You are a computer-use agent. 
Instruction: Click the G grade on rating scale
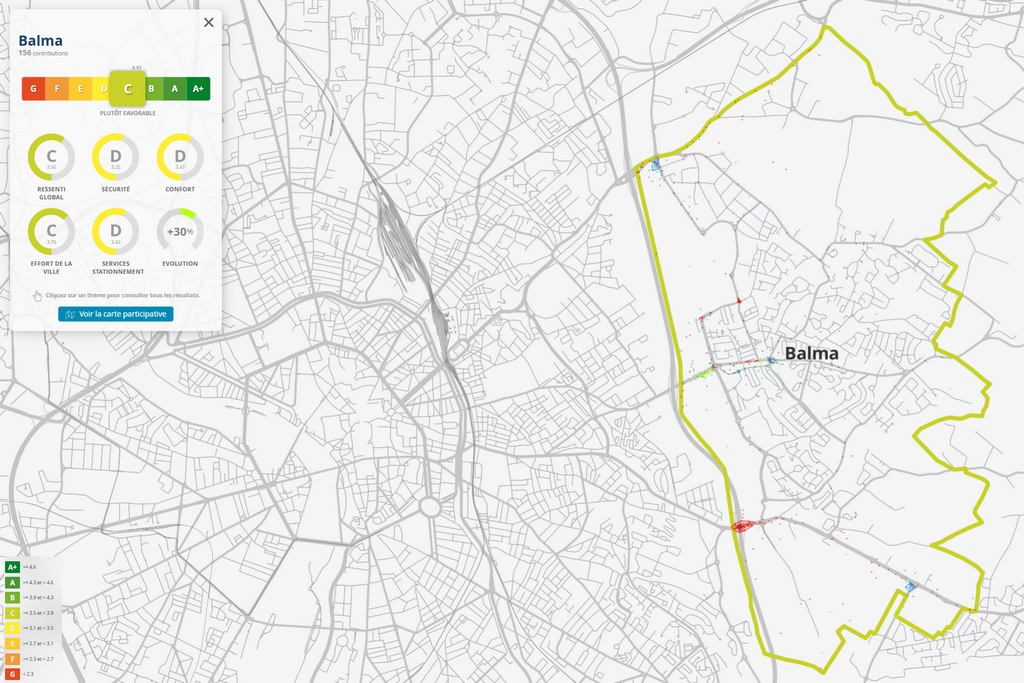(33, 89)
